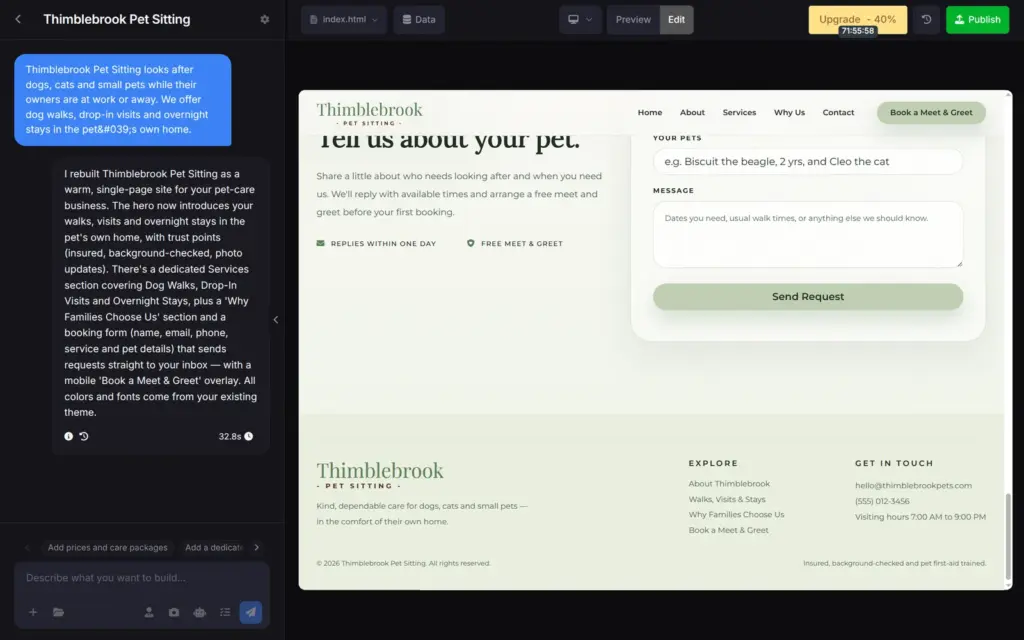Open footer link Walks, Visits & Stays
Viewport: 1024px width, 640px height.
pyautogui.click(x=727, y=500)
